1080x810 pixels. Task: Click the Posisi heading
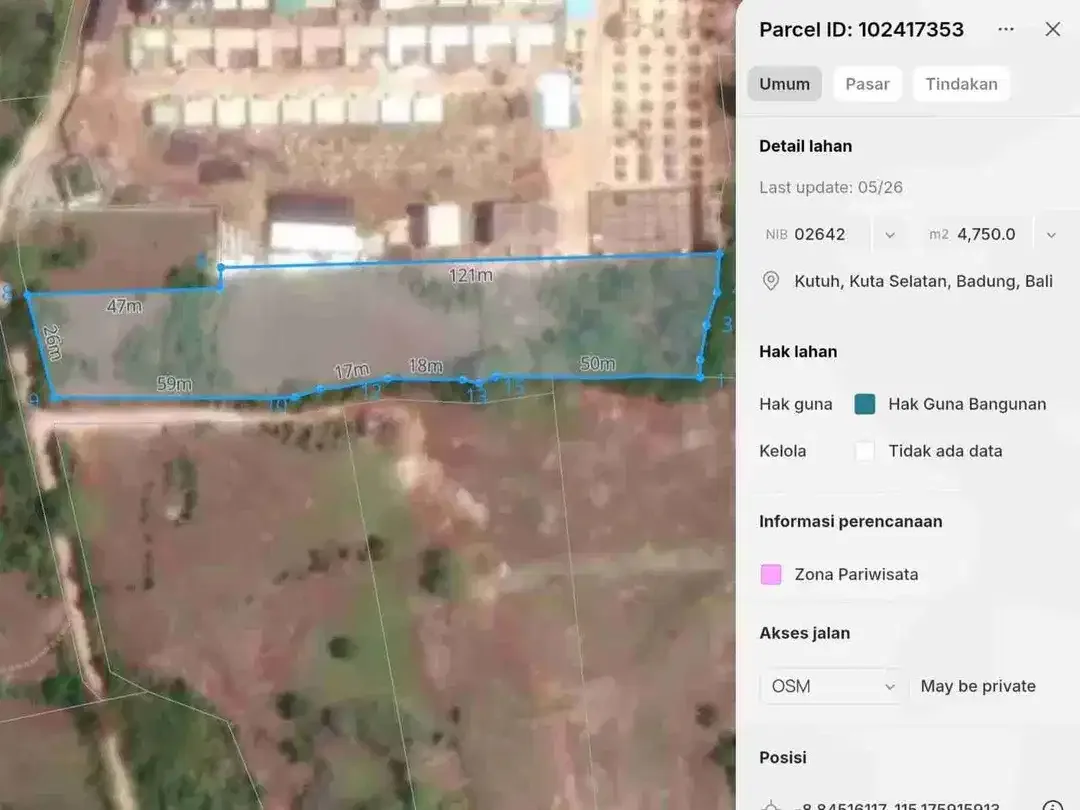pos(782,758)
